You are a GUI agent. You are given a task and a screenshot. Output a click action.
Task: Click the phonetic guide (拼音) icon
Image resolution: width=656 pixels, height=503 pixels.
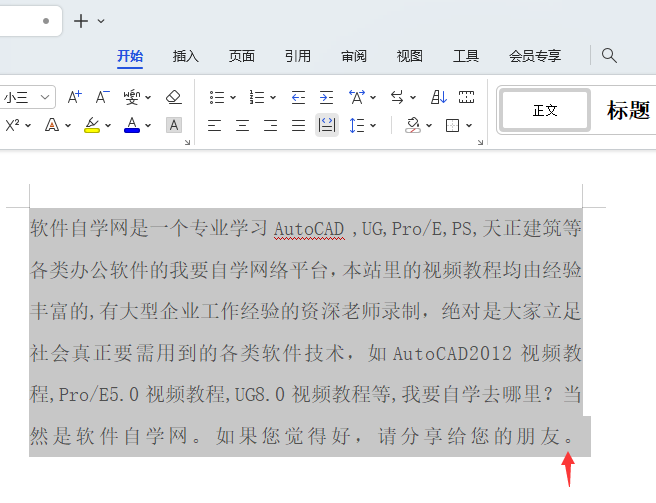click(x=132, y=97)
